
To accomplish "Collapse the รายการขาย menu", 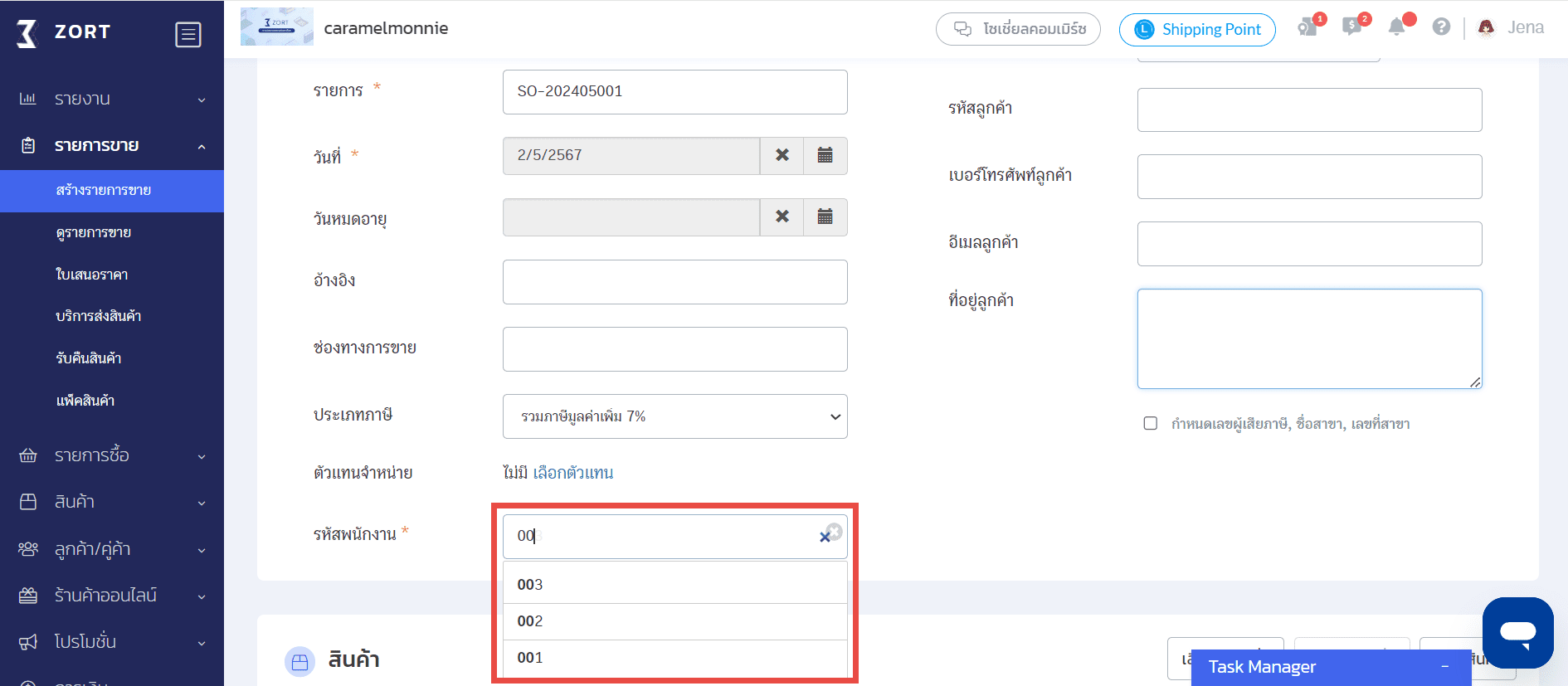I will tap(202, 146).
